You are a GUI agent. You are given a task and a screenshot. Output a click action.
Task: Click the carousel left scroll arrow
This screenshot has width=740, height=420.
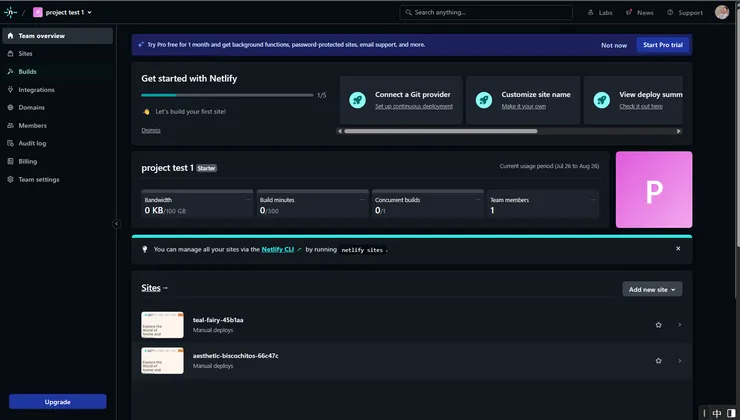point(340,131)
